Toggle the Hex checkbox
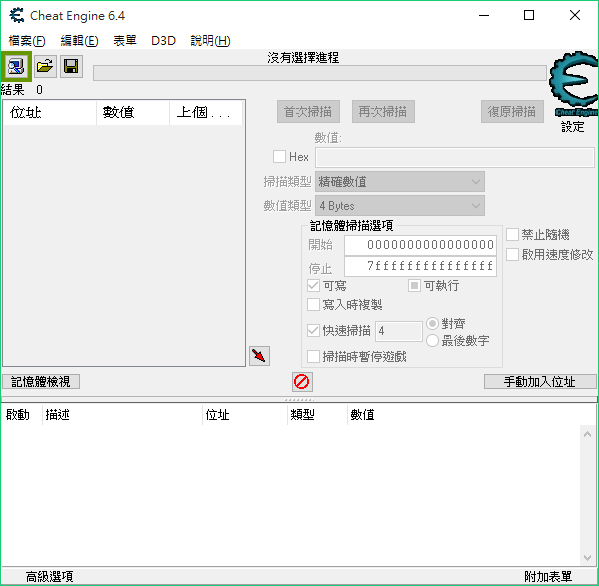The height and width of the screenshot is (586, 599). pyautogui.click(x=279, y=157)
